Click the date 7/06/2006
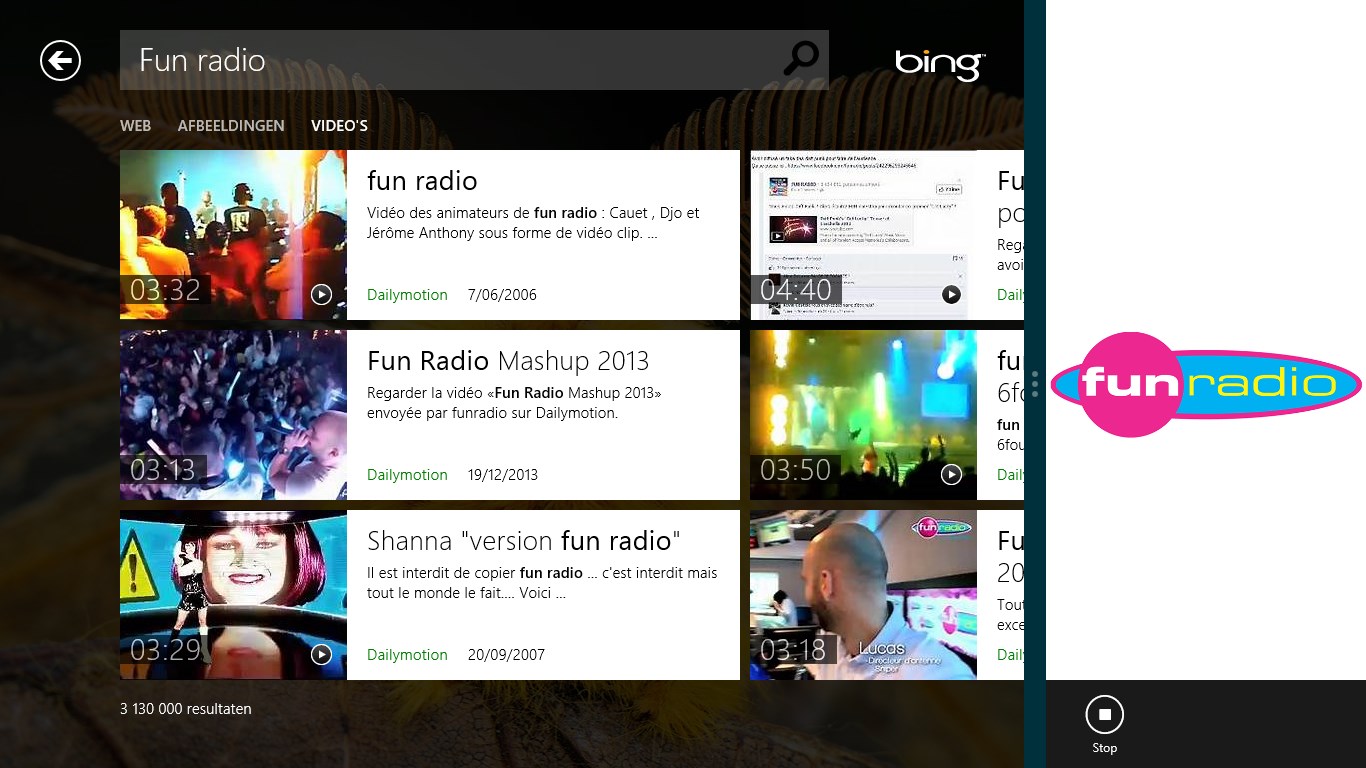 (502, 294)
